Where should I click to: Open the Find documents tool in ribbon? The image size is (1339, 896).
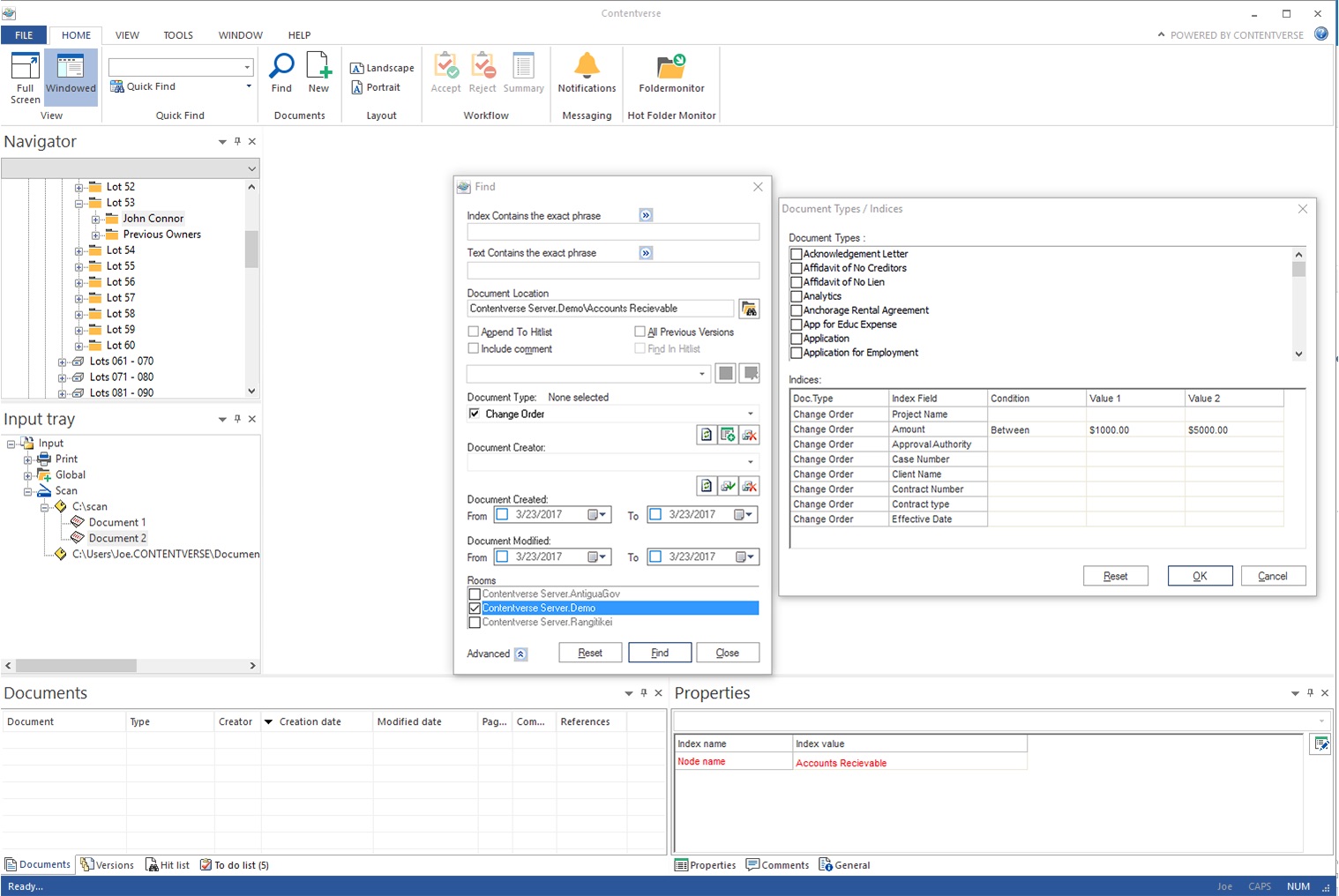(281, 73)
